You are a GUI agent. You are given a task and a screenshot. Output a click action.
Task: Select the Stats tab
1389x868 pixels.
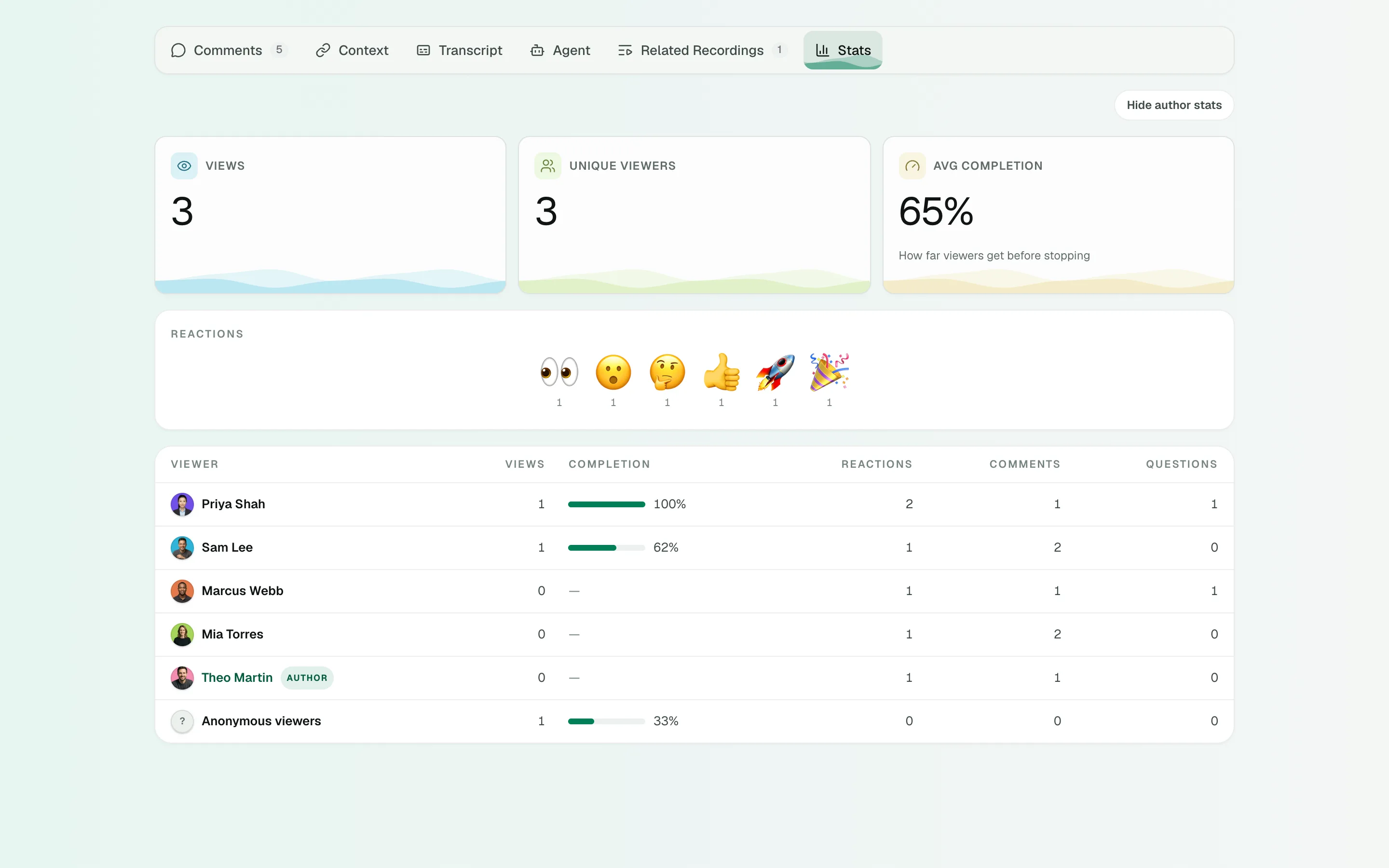click(843, 50)
